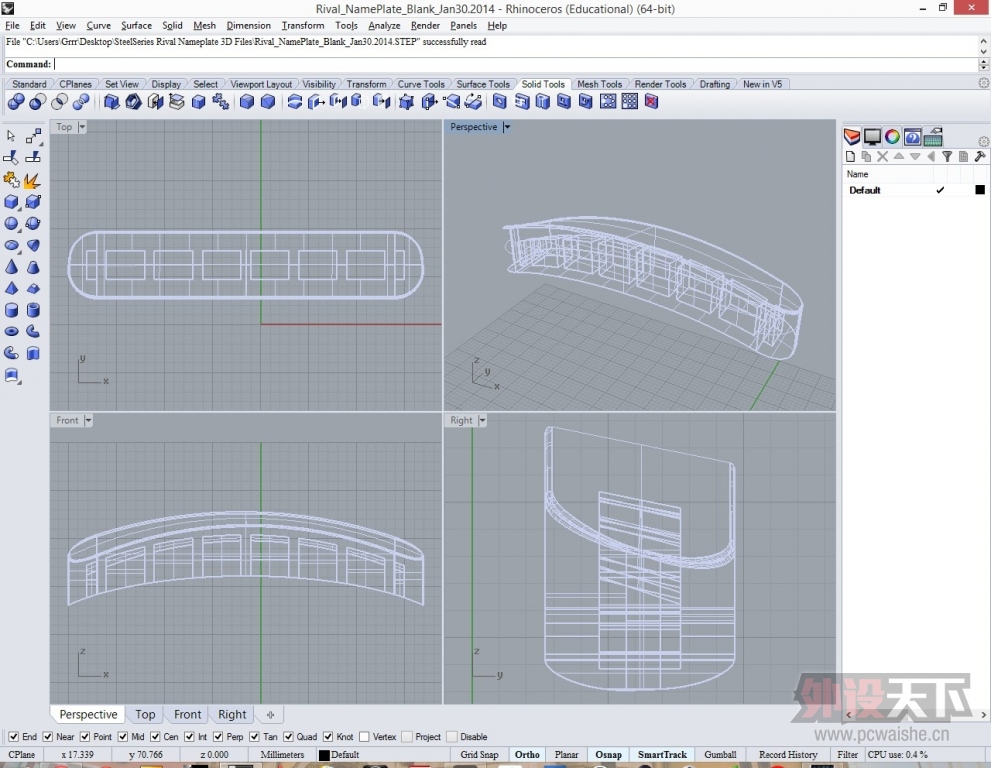Screen dimensions: 991x768
Task: Click the Cone tool in sidebar
Action: (x=11, y=266)
